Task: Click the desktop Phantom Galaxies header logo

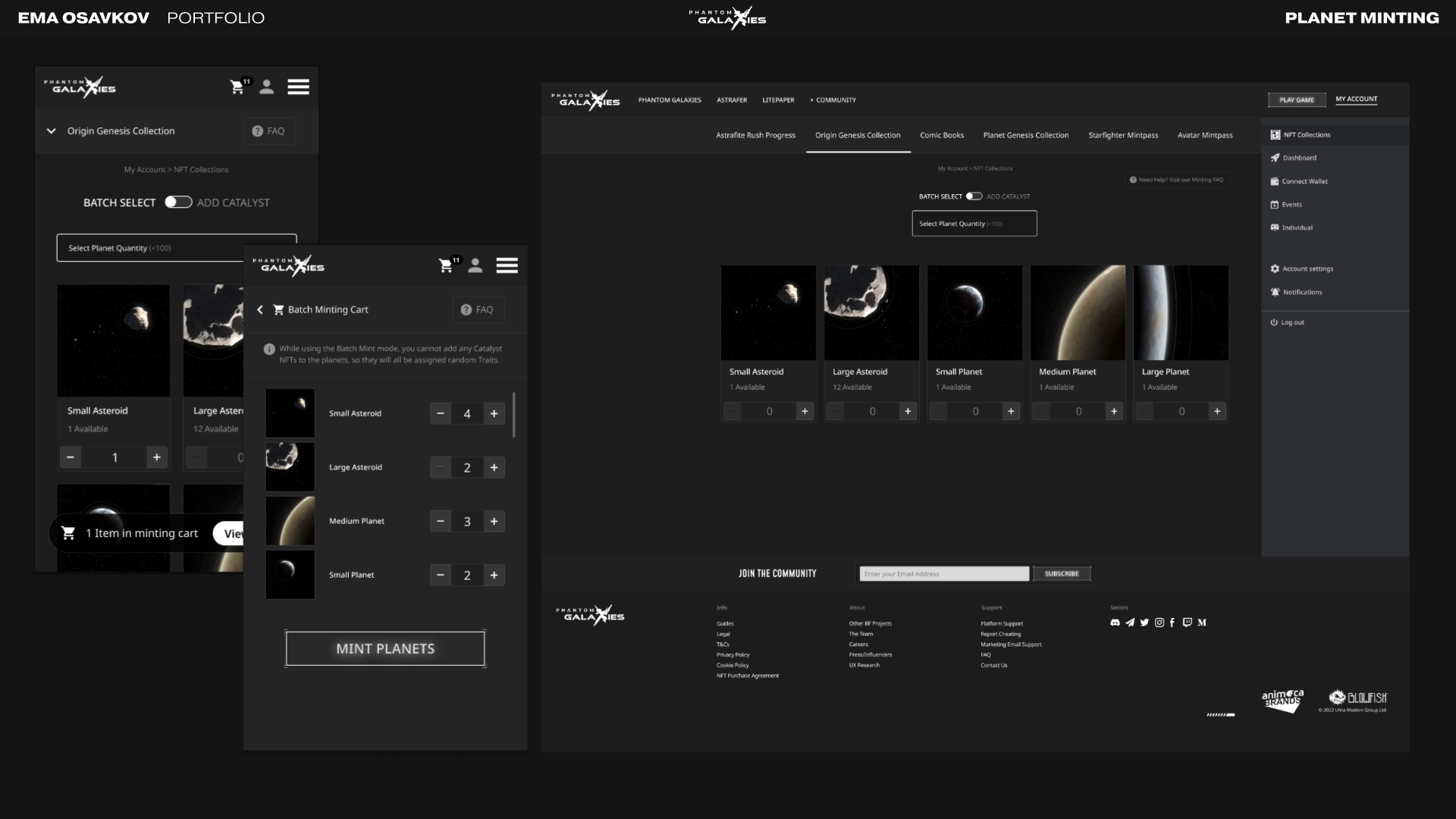Action: (585, 100)
